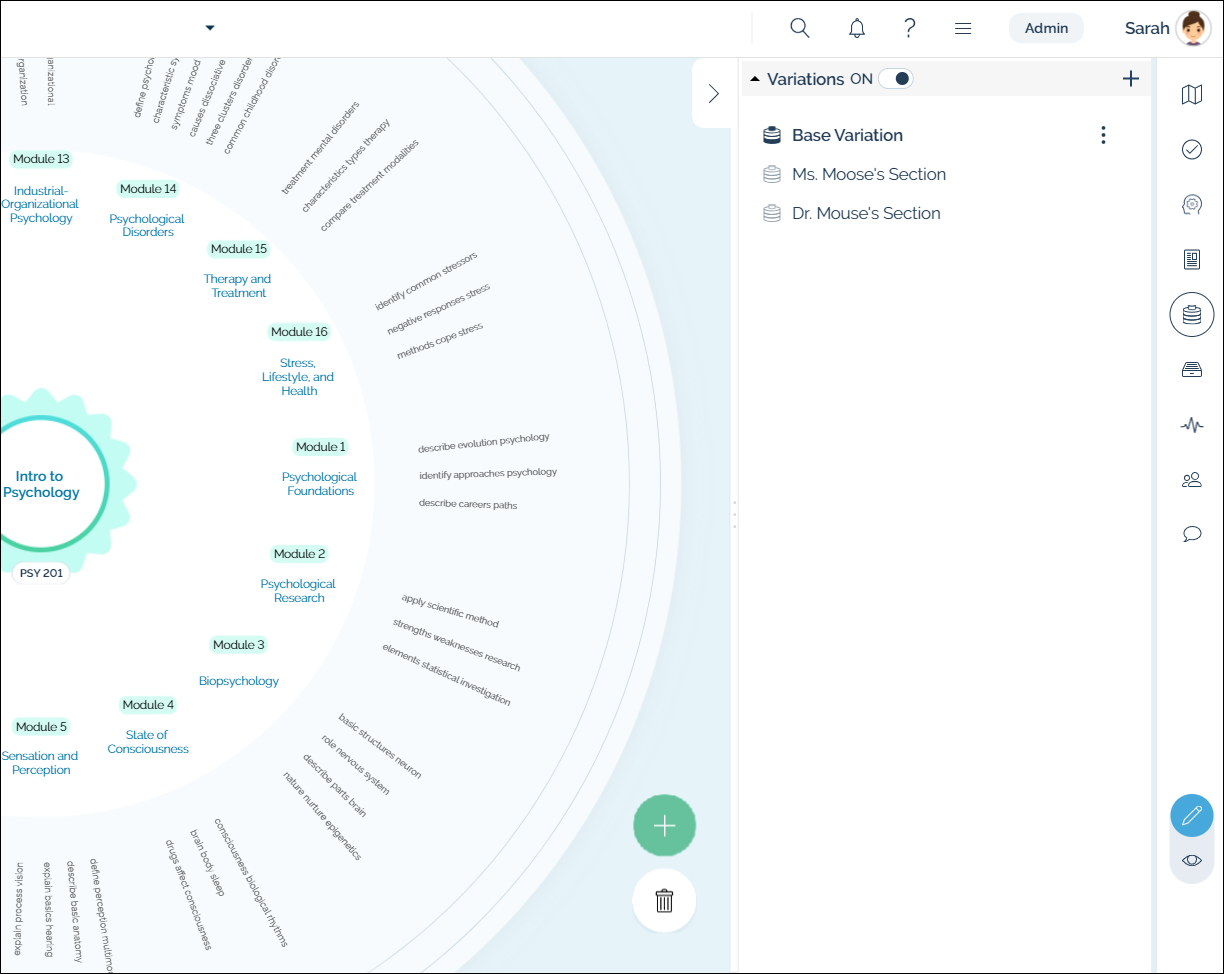The height and width of the screenshot is (974, 1224).
Task: Open the map icon in right sidebar
Action: [x=1191, y=95]
